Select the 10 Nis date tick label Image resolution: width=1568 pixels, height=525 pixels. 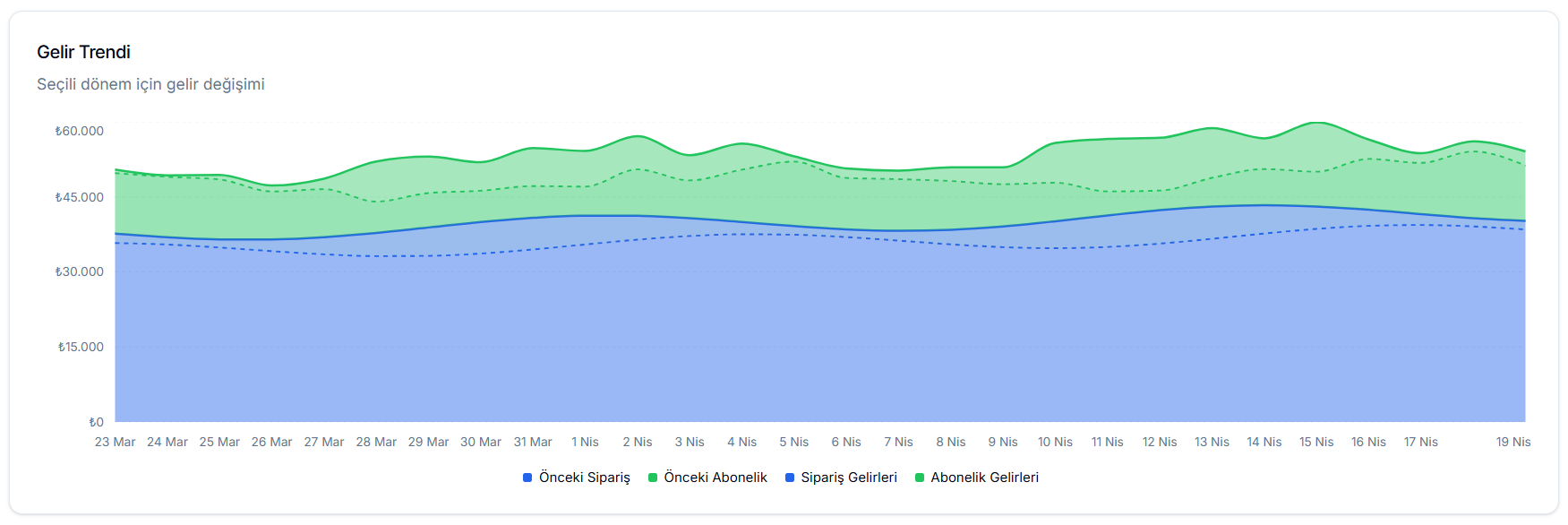tap(1055, 442)
